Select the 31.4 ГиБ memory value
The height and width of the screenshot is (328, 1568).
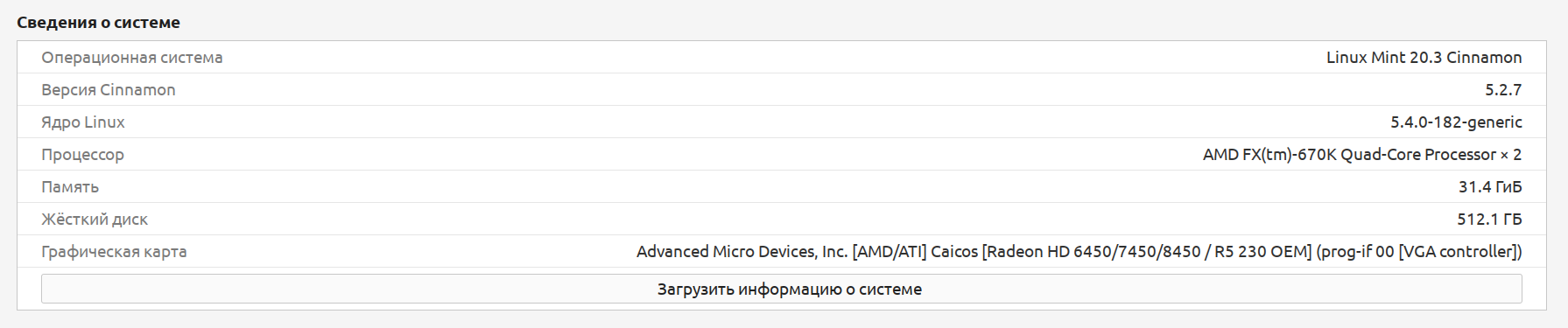coord(1490,187)
